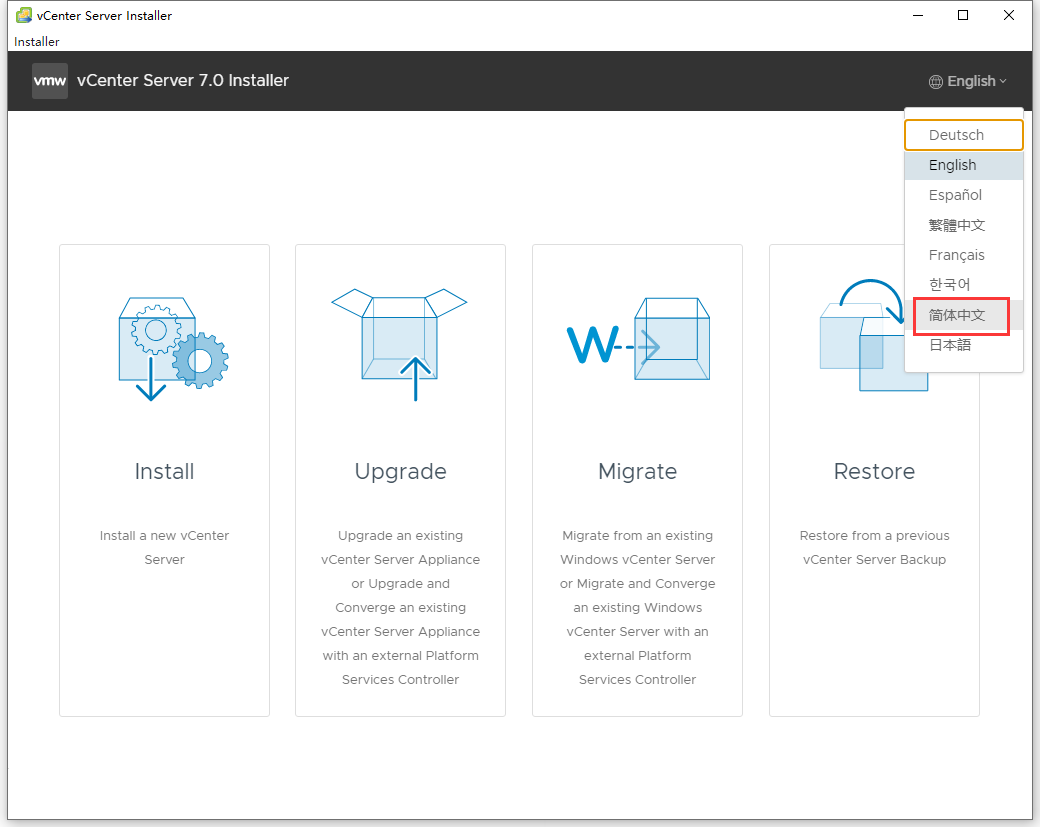Click the Install card title
This screenshot has width=1040, height=827.
[164, 472]
